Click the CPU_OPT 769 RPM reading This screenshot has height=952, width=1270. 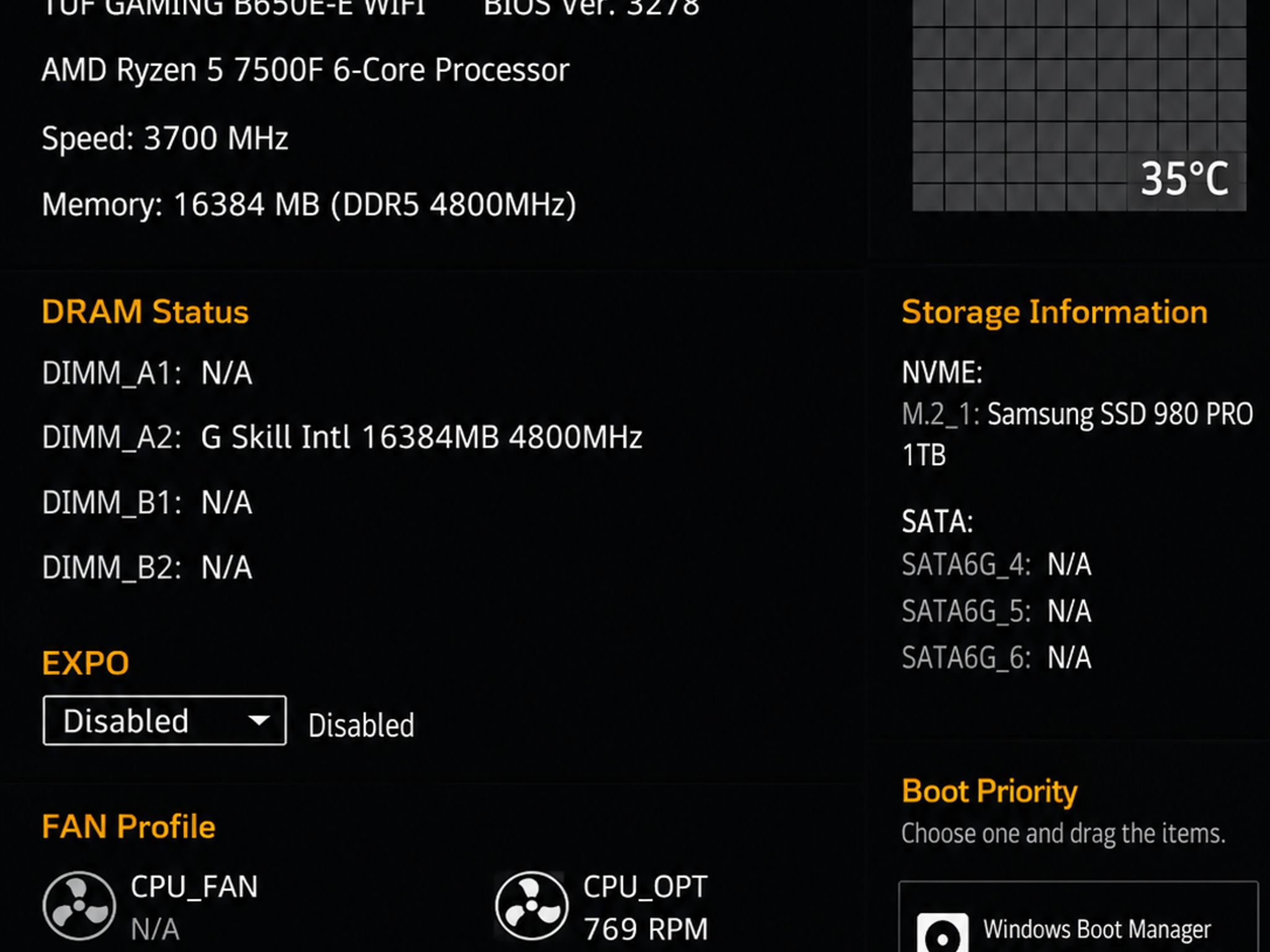click(646, 928)
